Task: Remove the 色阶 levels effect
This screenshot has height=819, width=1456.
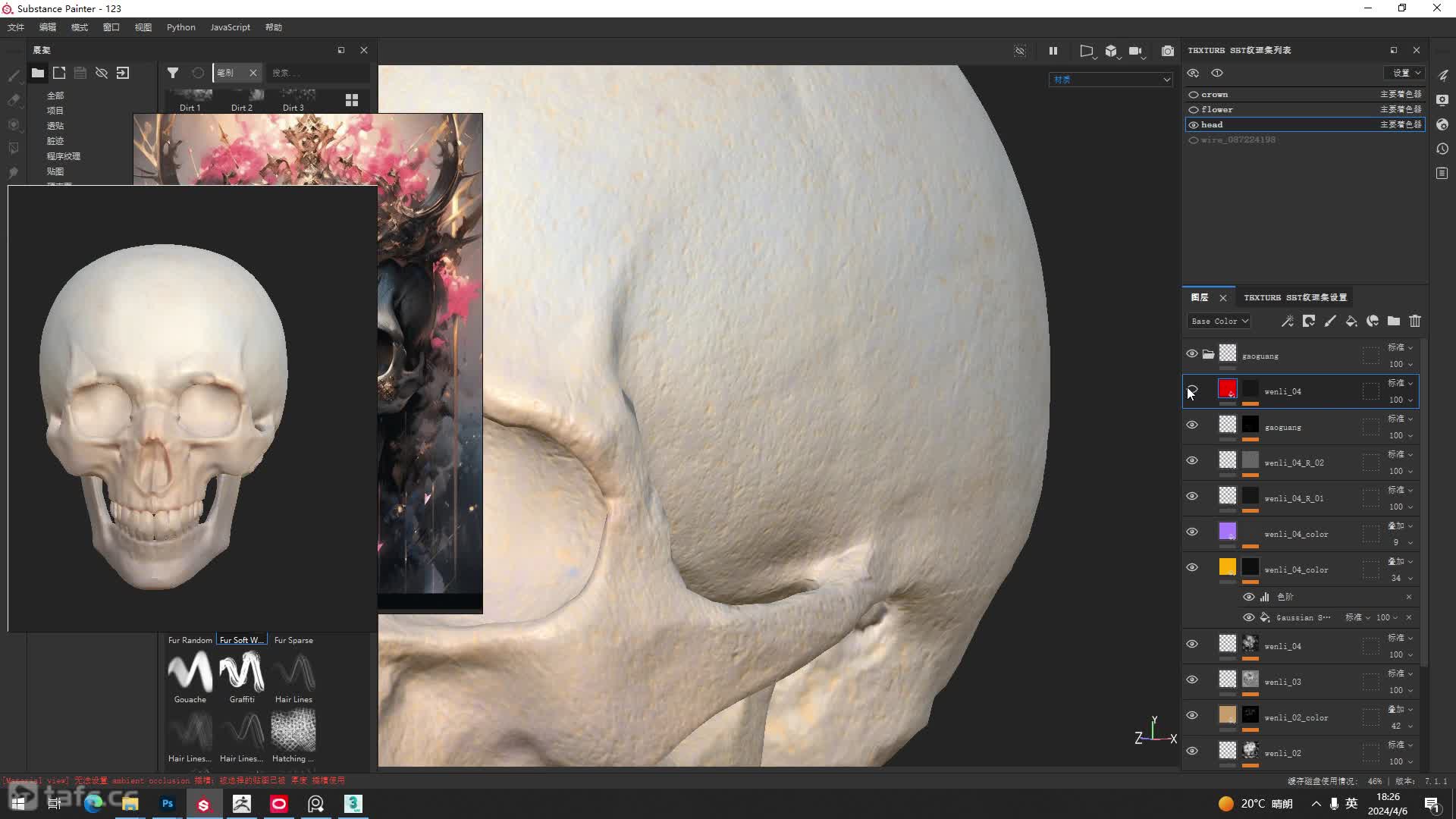Action: pos(1409,597)
